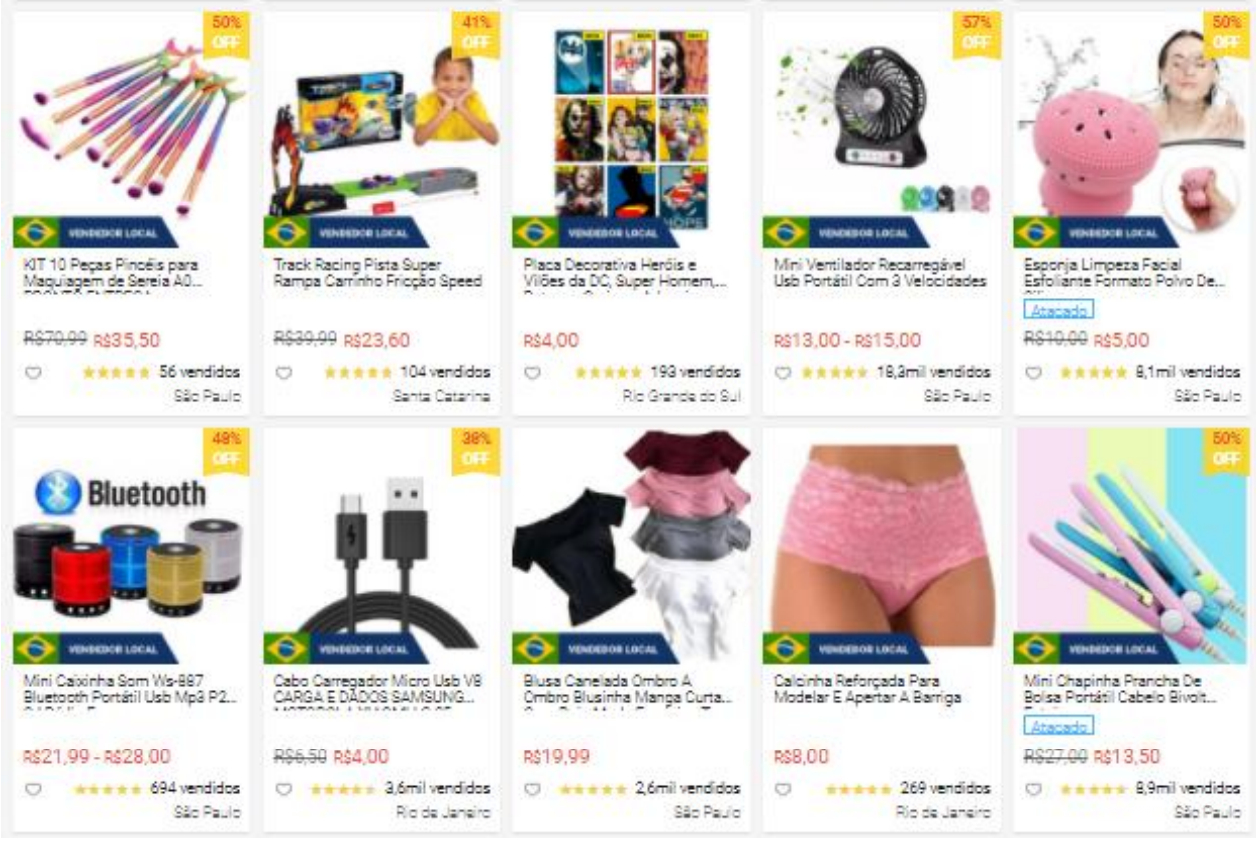Open the Bluetooth speakers product image
The height and width of the screenshot is (841, 1256).
[x=131, y=546]
